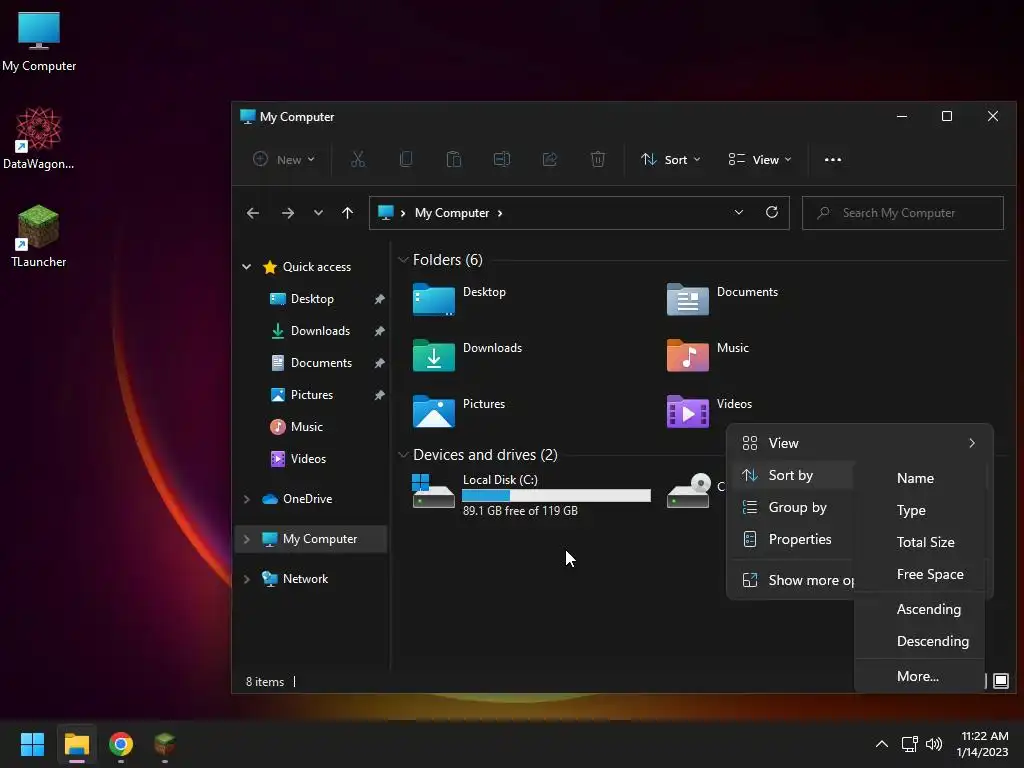
Task: Unpin Pictures from Quick access
Action: [379, 395]
